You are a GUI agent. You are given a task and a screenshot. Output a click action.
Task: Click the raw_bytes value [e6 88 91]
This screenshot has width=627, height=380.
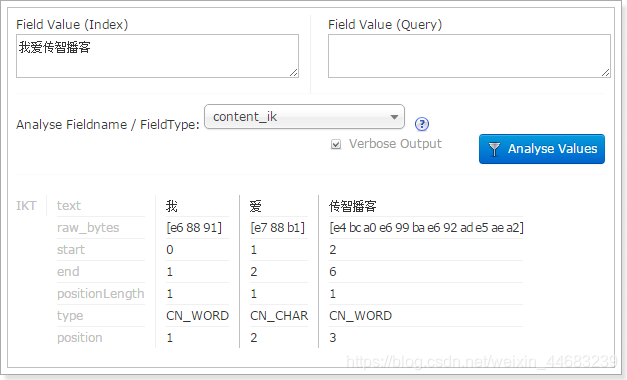[194, 228]
